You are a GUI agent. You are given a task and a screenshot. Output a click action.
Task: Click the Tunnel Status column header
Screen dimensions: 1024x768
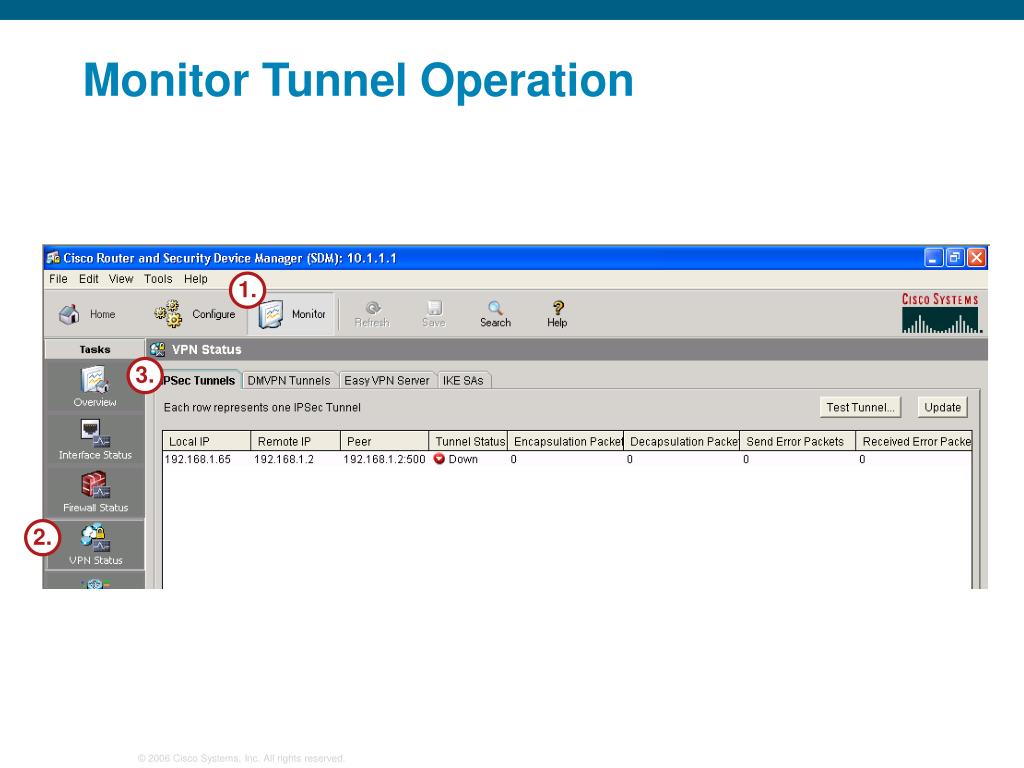pyautogui.click(x=468, y=441)
